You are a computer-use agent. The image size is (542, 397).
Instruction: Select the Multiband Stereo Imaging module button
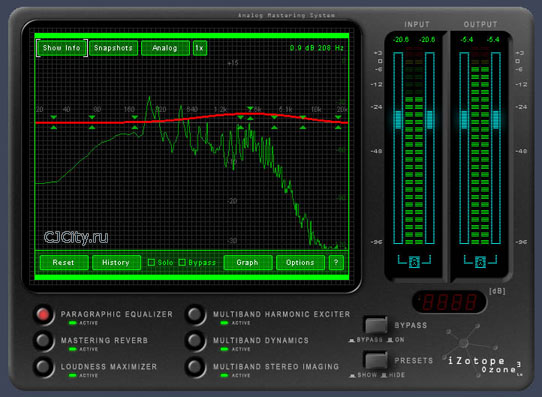tap(195, 366)
